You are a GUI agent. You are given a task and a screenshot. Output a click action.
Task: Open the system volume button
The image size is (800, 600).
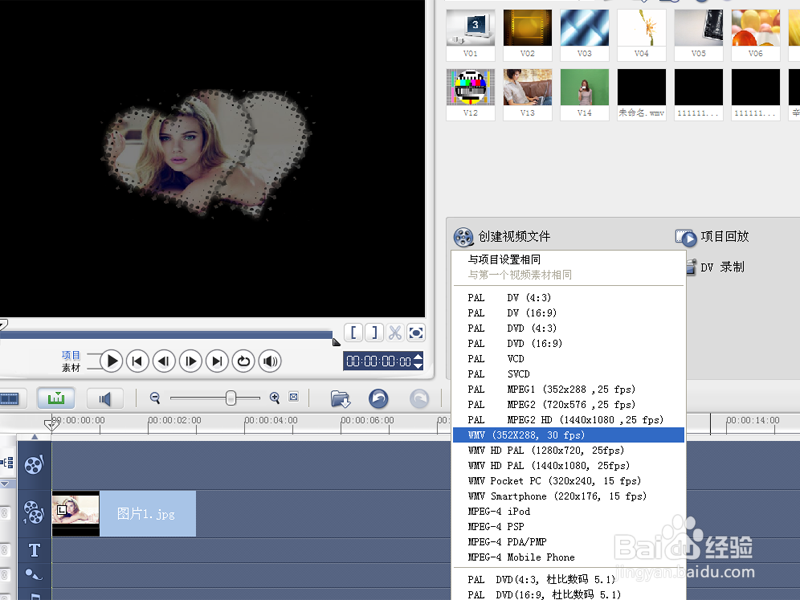click(x=270, y=361)
